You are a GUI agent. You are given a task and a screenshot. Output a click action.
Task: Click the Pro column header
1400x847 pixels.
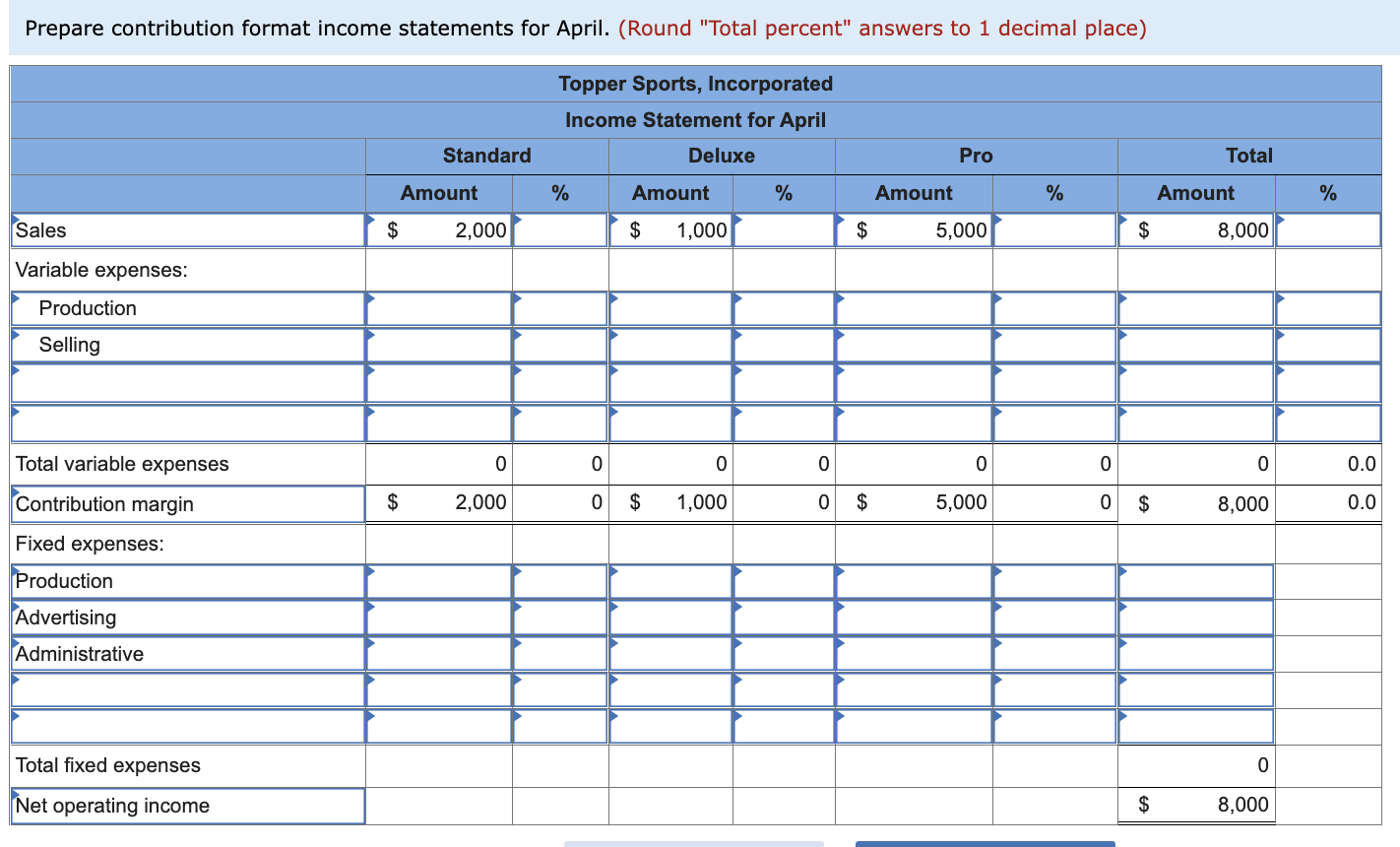(977, 156)
